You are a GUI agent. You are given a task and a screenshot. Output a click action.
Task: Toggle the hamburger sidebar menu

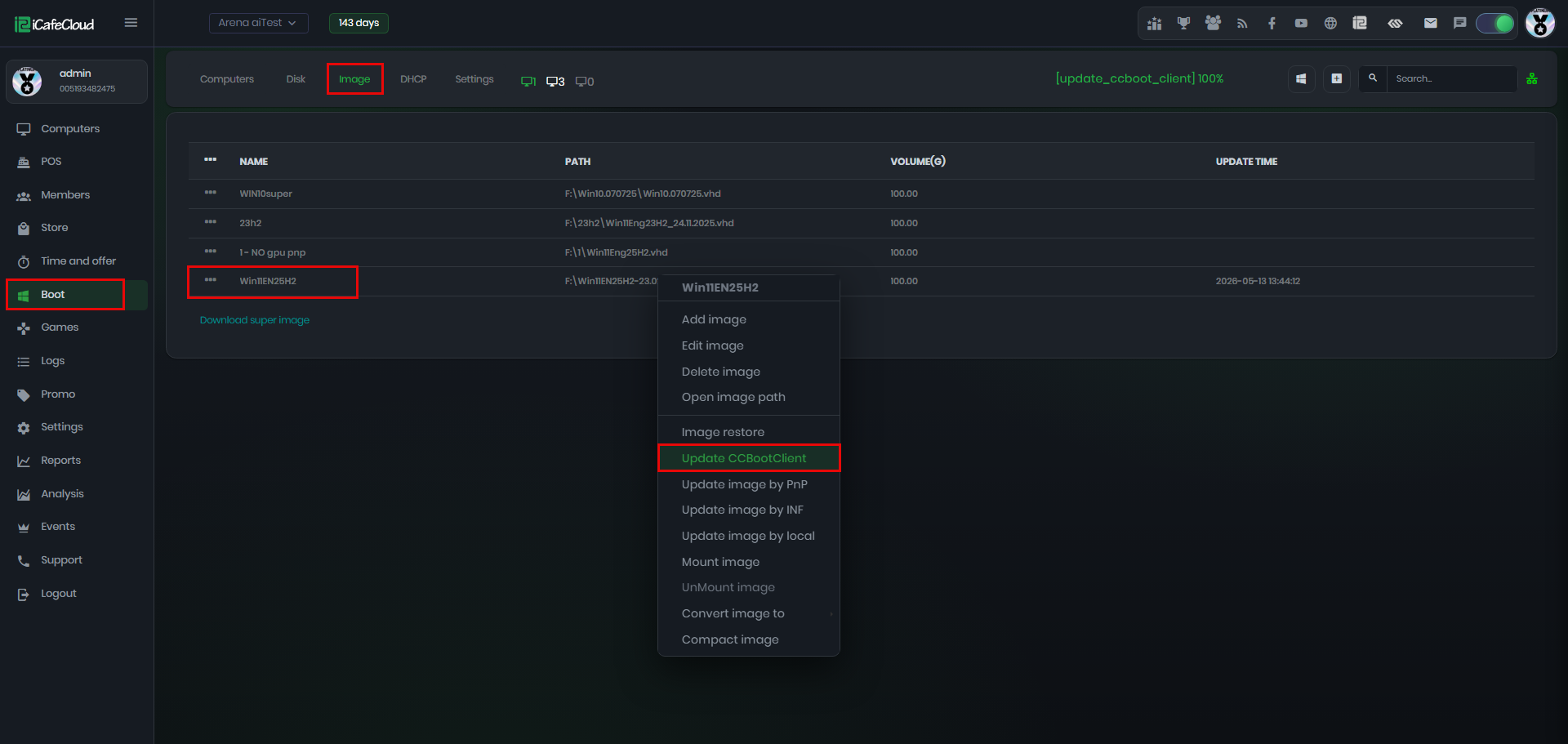131,23
